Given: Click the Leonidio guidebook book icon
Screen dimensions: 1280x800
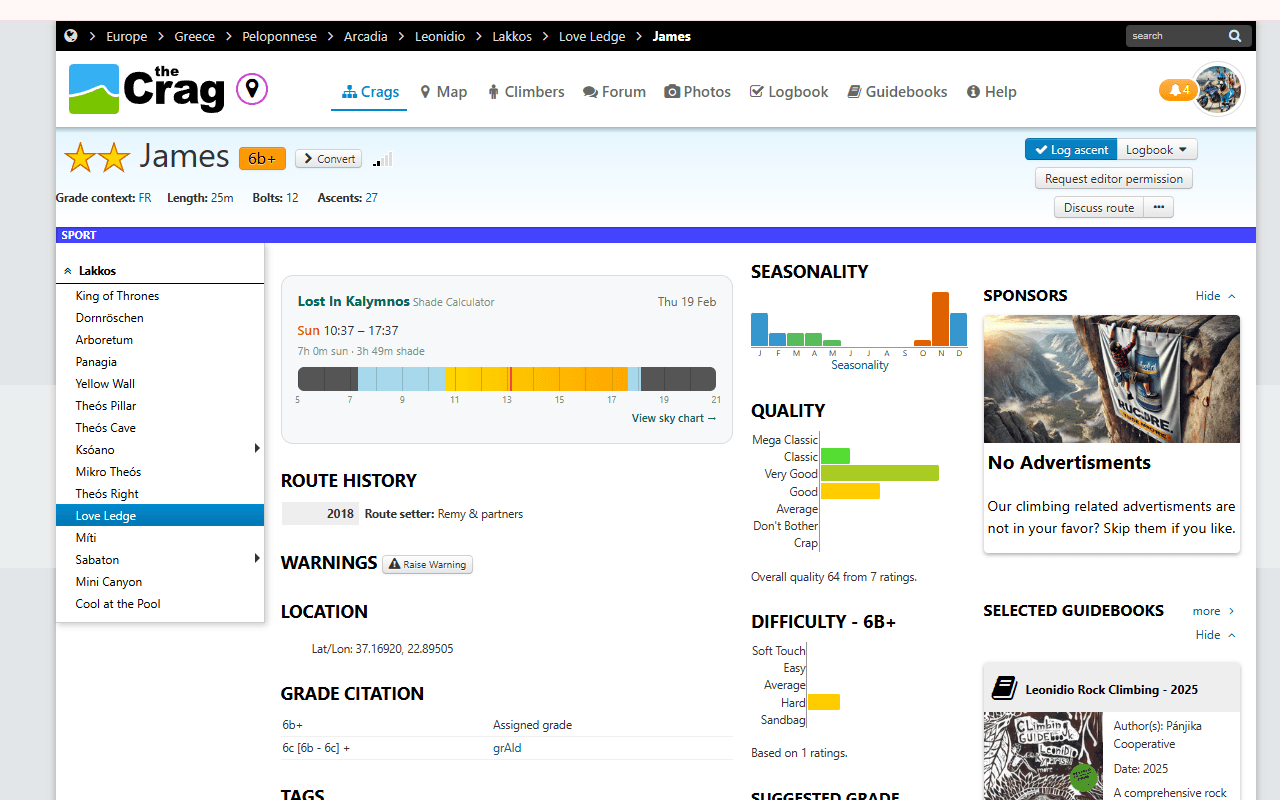Looking at the screenshot, I should pos(1004,688).
